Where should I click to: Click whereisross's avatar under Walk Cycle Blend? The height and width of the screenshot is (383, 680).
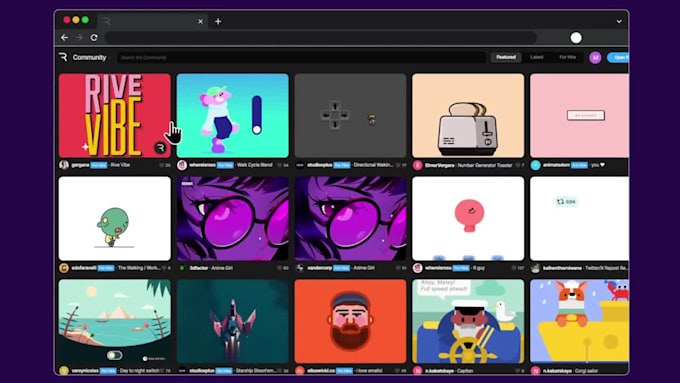tap(182, 165)
